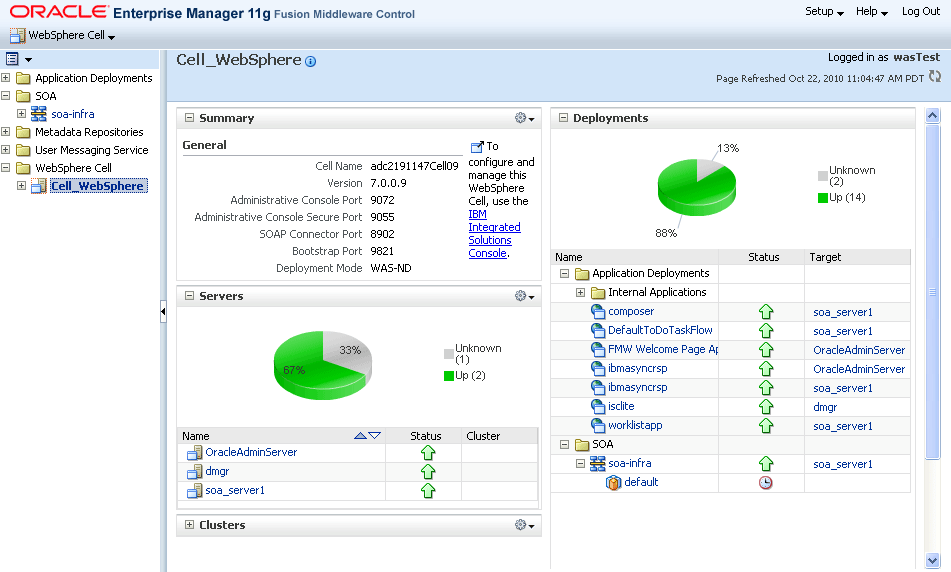The width and height of the screenshot is (951, 572).
Task: Collapse the Summary panel
Action: [189, 118]
